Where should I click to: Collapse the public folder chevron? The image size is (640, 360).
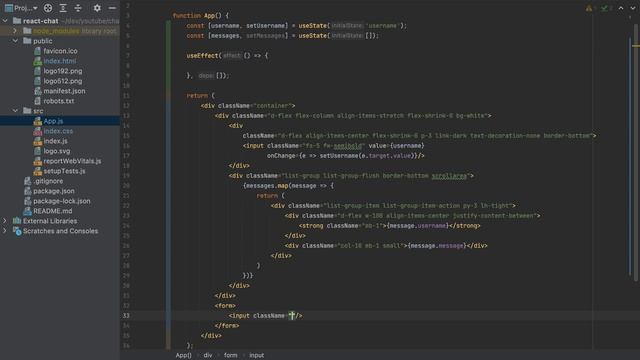click(15, 41)
